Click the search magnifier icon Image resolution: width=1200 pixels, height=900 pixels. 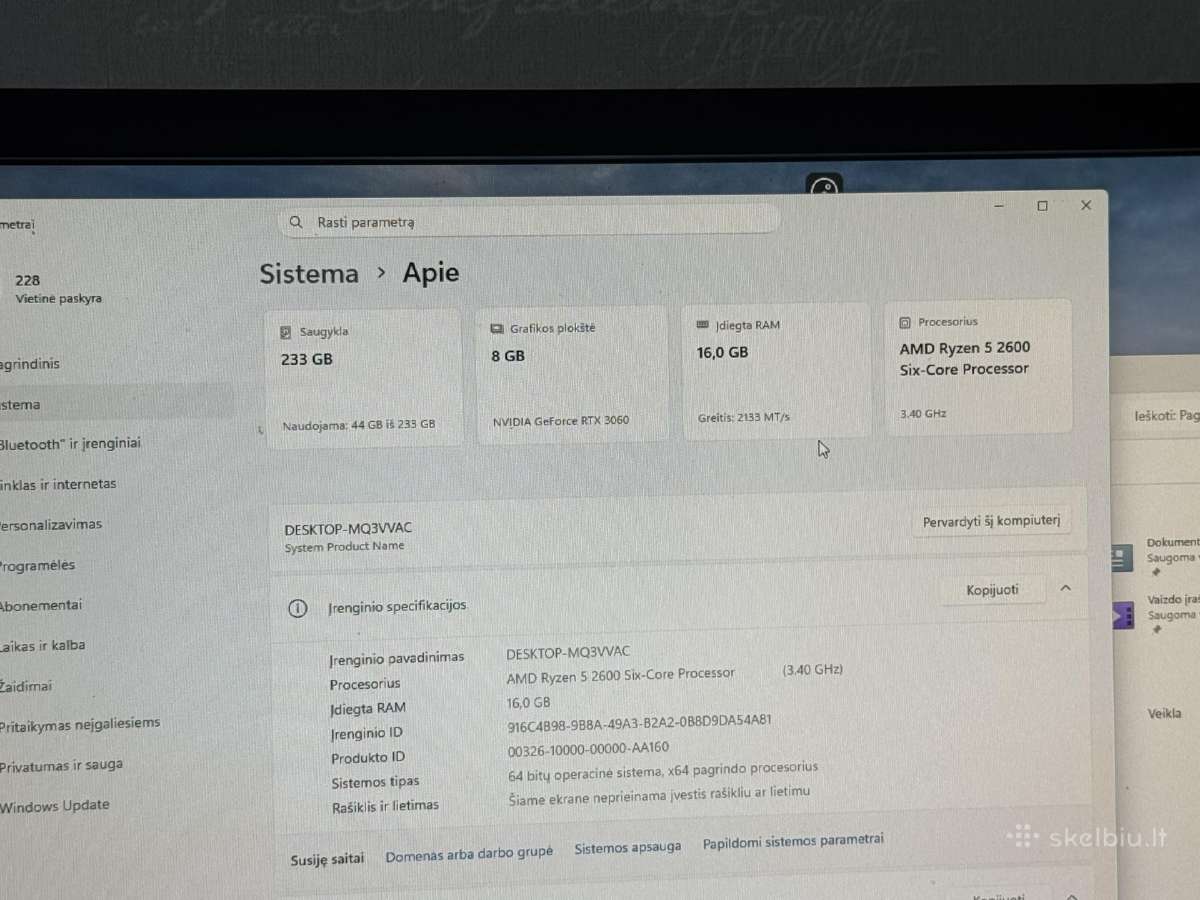295,223
